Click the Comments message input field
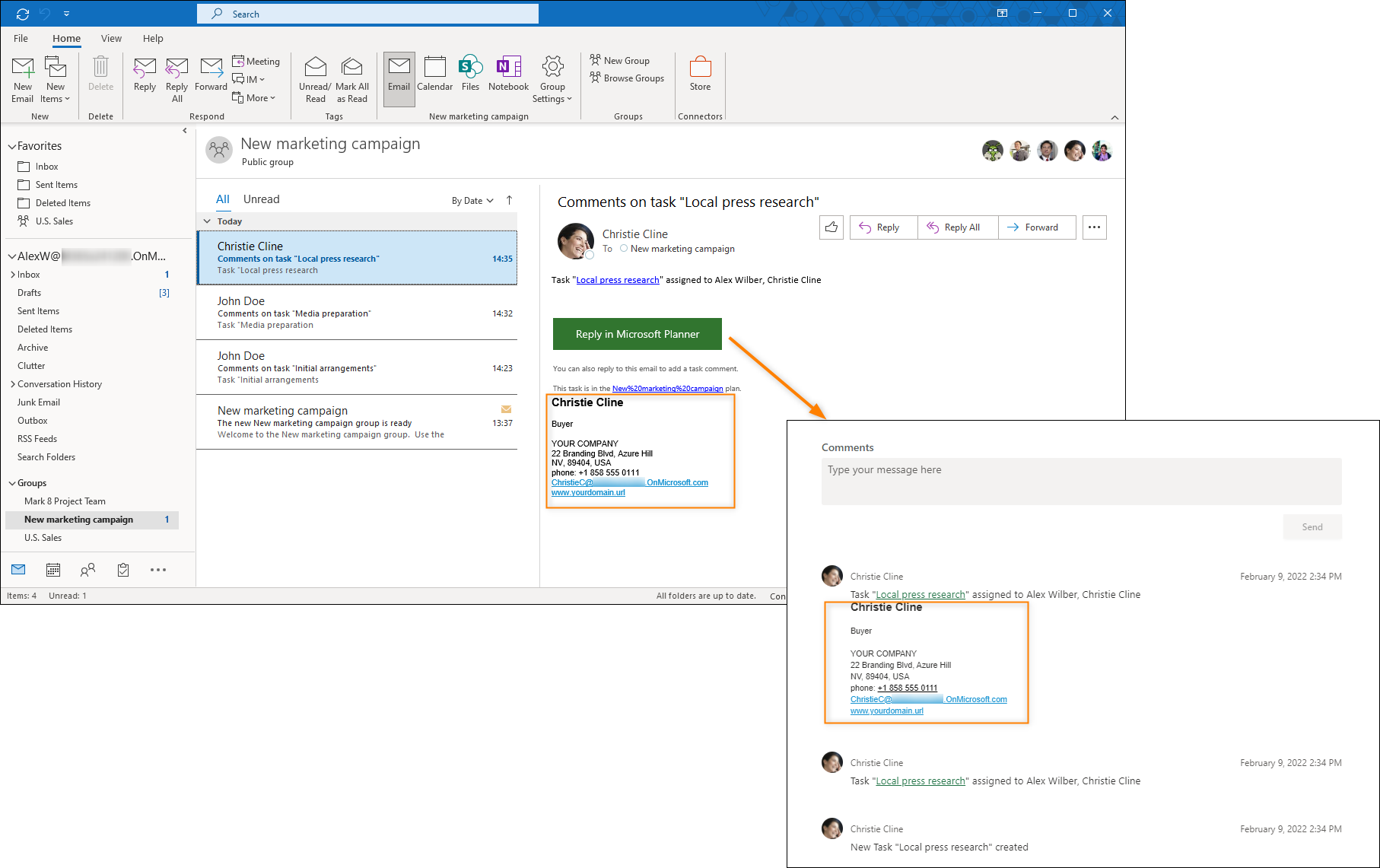1380x868 pixels. pyautogui.click(x=1082, y=482)
